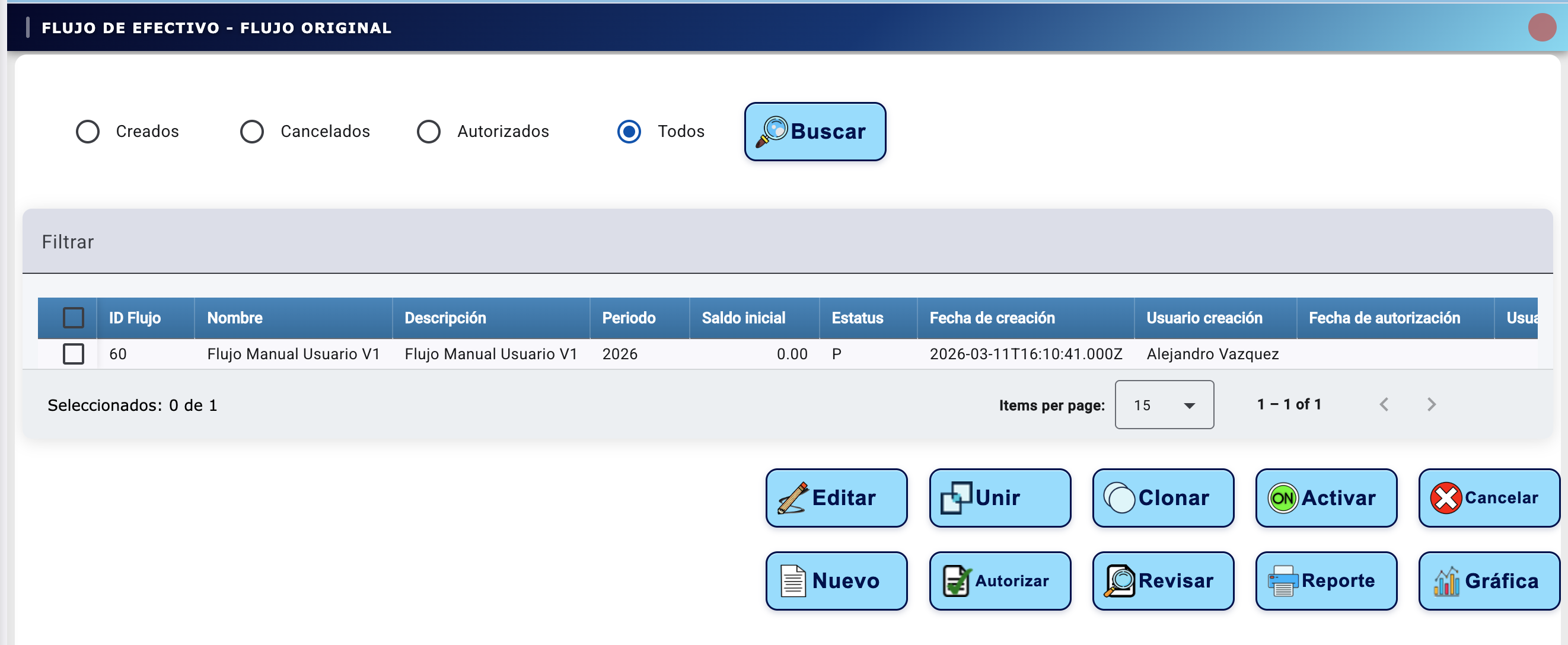Click the red X Cancelar button
The height and width of the screenshot is (645, 1568).
click(x=1489, y=497)
